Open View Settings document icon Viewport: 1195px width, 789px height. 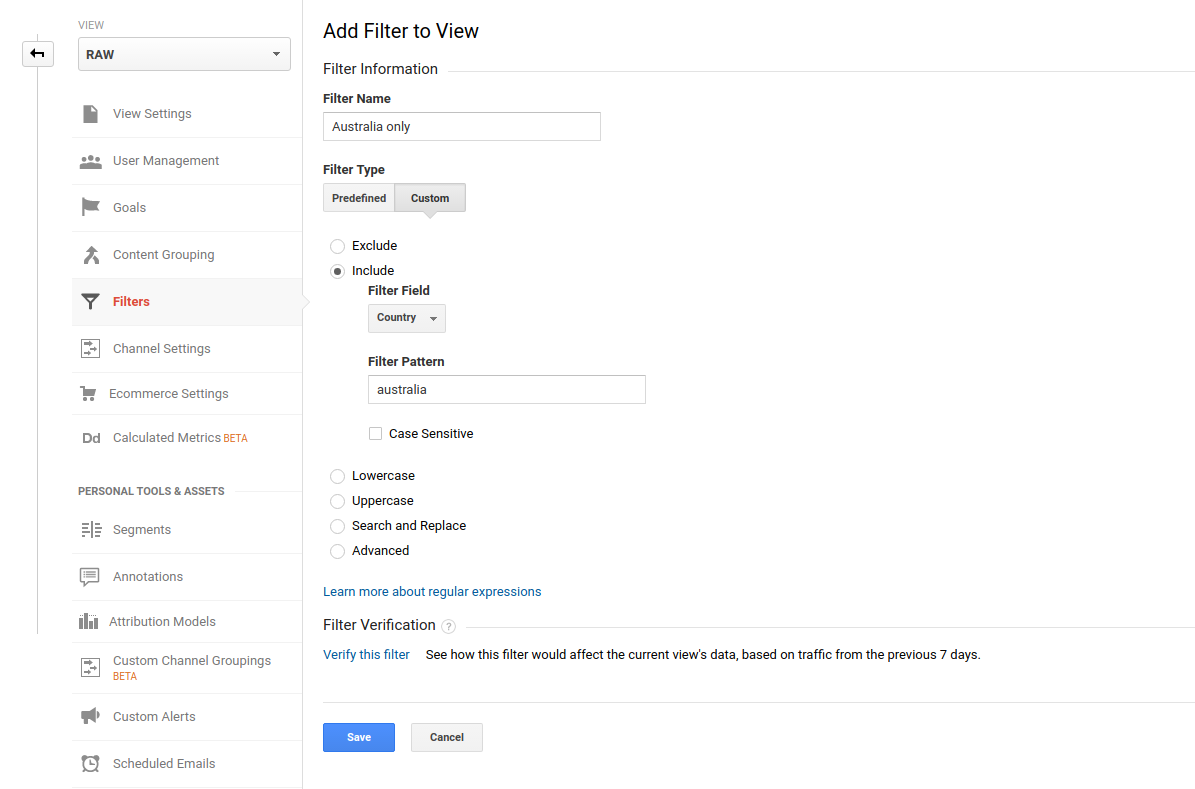[x=91, y=114]
